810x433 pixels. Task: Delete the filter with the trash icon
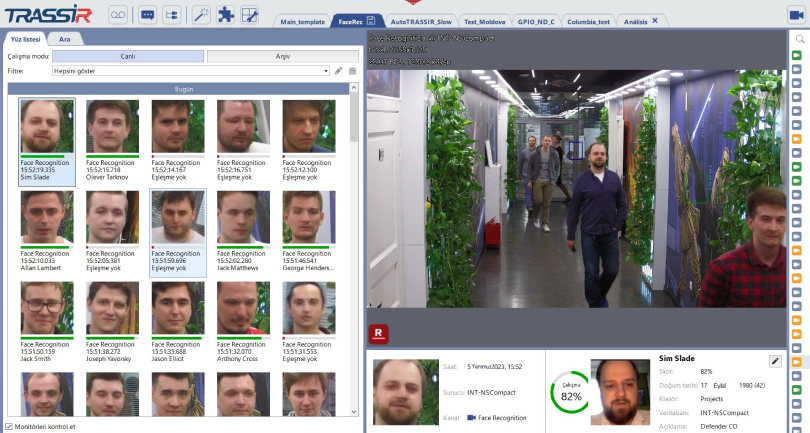(x=352, y=71)
